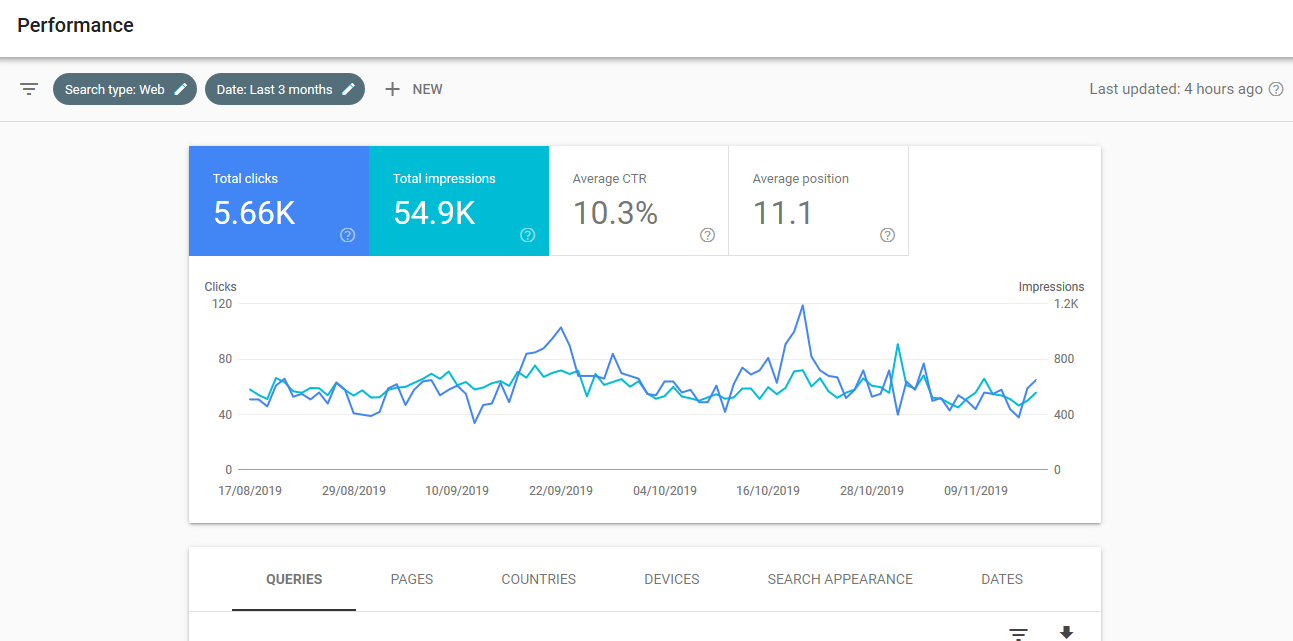The height and width of the screenshot is (641, 1293).
Task: Click the 29/08/2019 date axis label
Action: pyautogui.click(x=354, y=491)
